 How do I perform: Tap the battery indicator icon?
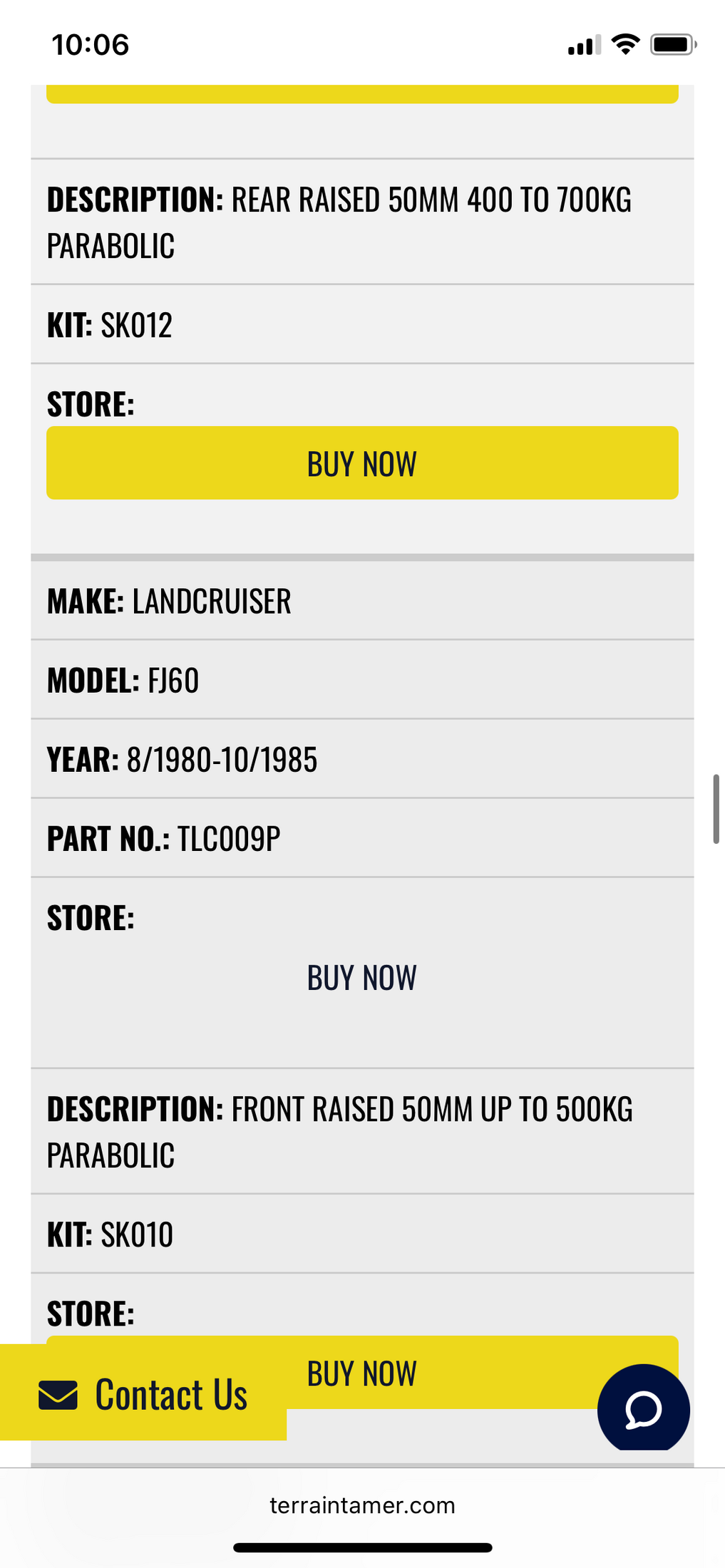(672, 44)
